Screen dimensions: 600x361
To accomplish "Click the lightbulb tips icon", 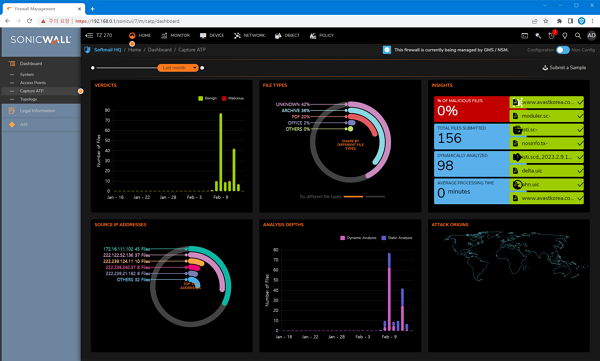I will click(565, 36).
